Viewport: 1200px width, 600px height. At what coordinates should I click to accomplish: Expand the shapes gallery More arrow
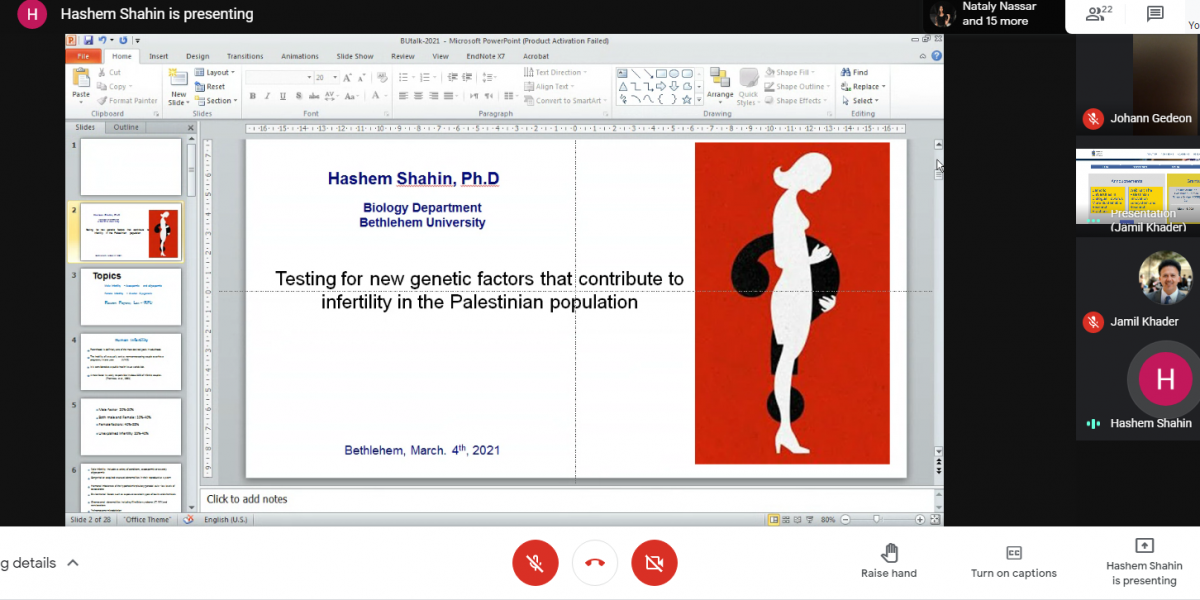[698, 100]
